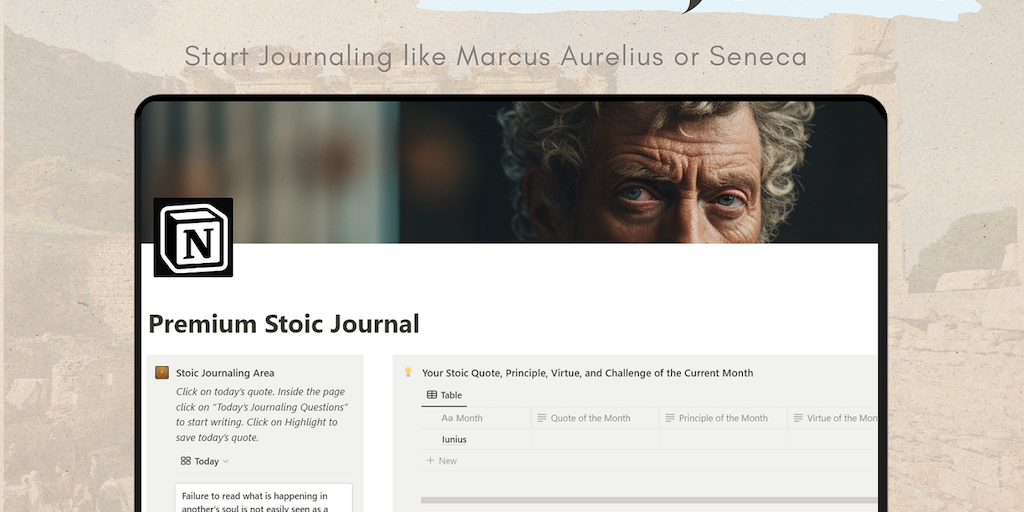Image resolution: width=1024 pixels, height=512 pixels.
Task: Click the text icon of Quote of the Month
Action: point(541,418)
